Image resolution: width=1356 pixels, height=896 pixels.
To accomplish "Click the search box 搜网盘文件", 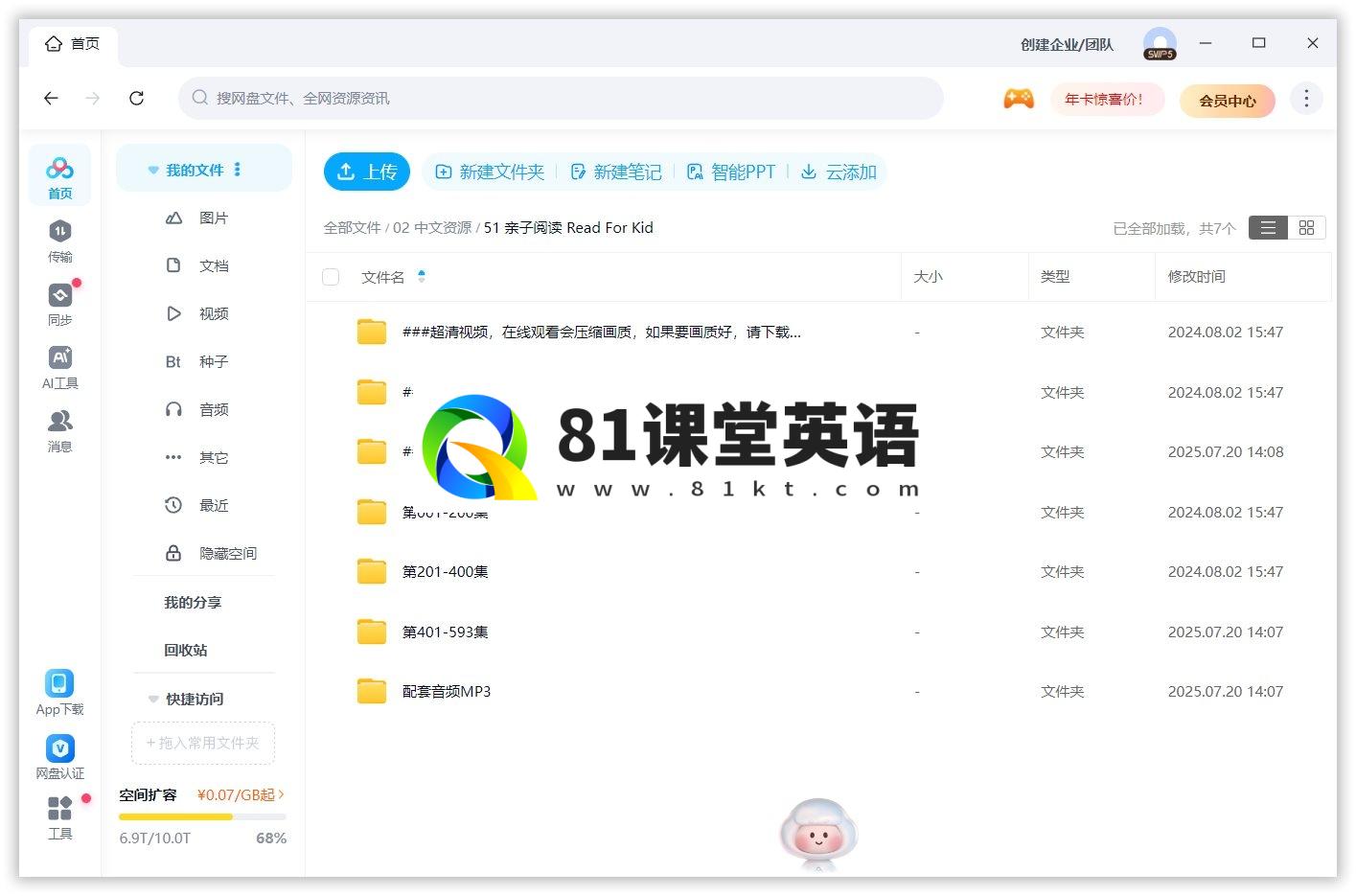I will pyautogui.click(x=561, y=98).
